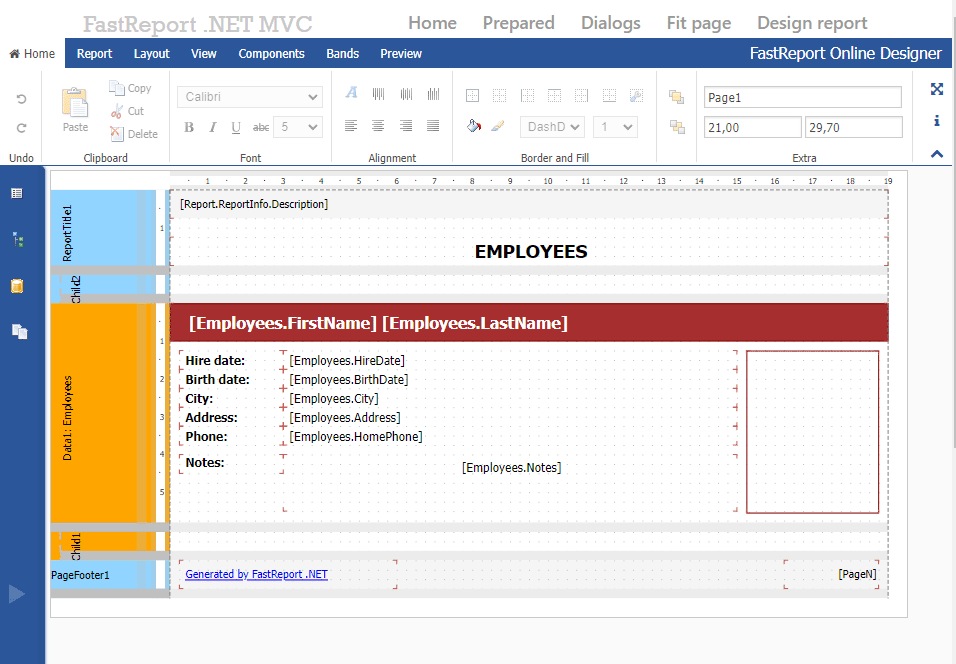Screen dimensions: 956x664
Task: Open the pages panel in sidebar
Action: [x=19, y=331]
